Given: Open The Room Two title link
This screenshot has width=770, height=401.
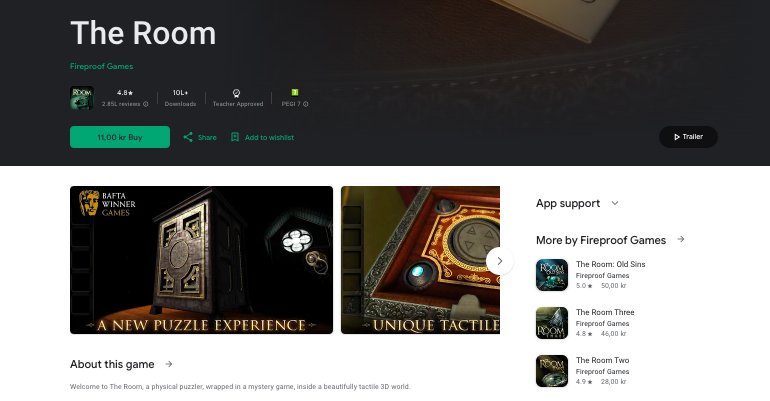Looking at the screenshot, I should (602, 360).
